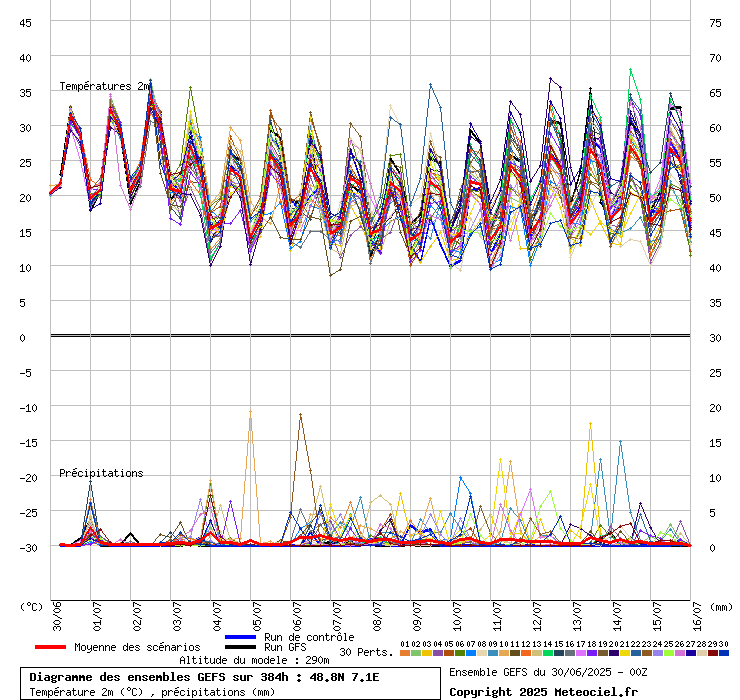This screenshot has width=740, height=700.
Task: Click the -15 value on left axis
Action: tap(28, 443)
